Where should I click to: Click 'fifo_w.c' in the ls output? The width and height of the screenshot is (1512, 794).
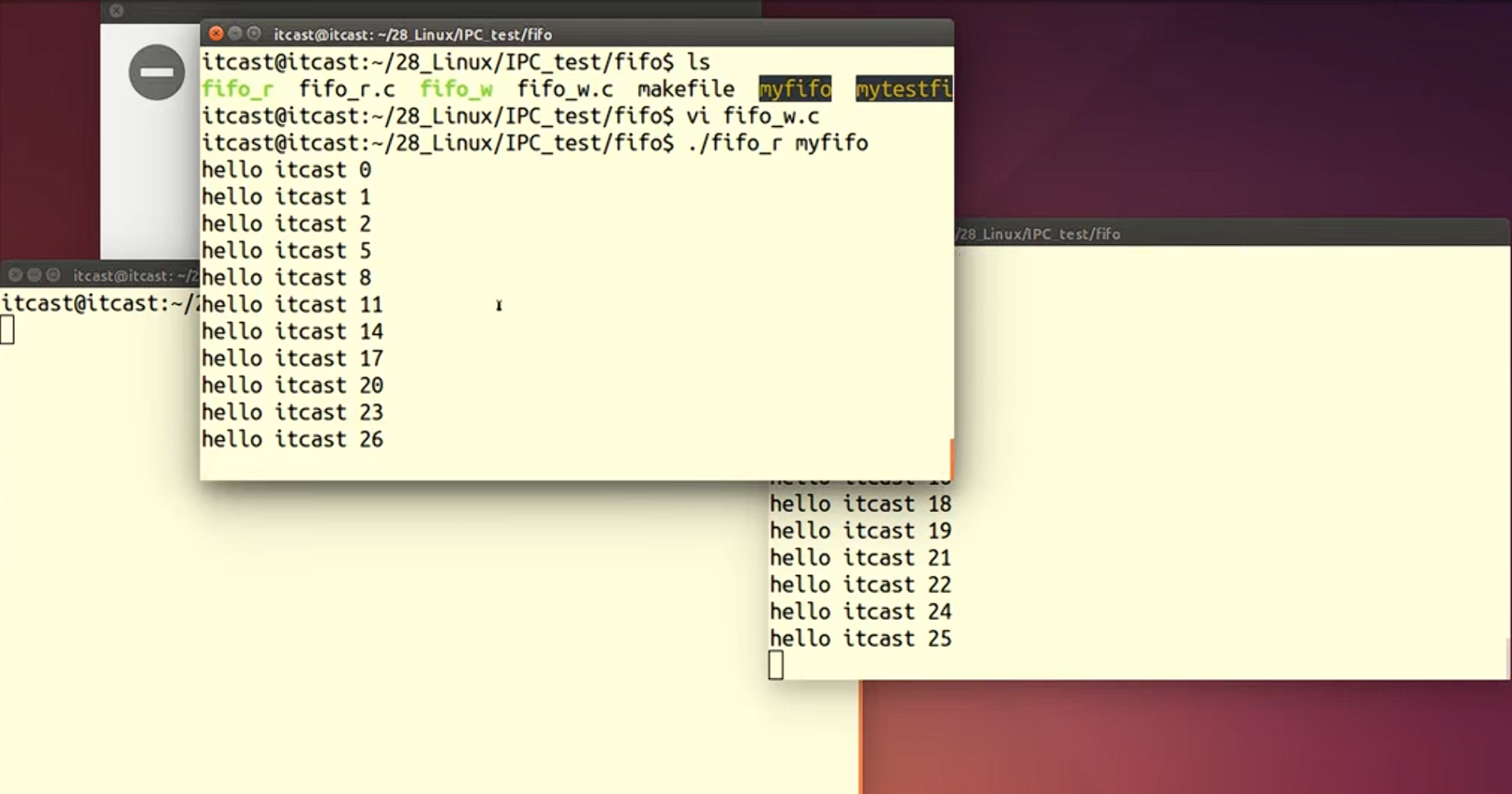(x=565, y=89)
